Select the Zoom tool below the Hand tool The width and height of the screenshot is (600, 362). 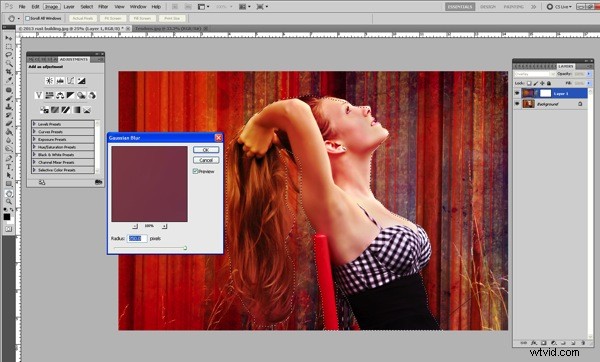8,201
